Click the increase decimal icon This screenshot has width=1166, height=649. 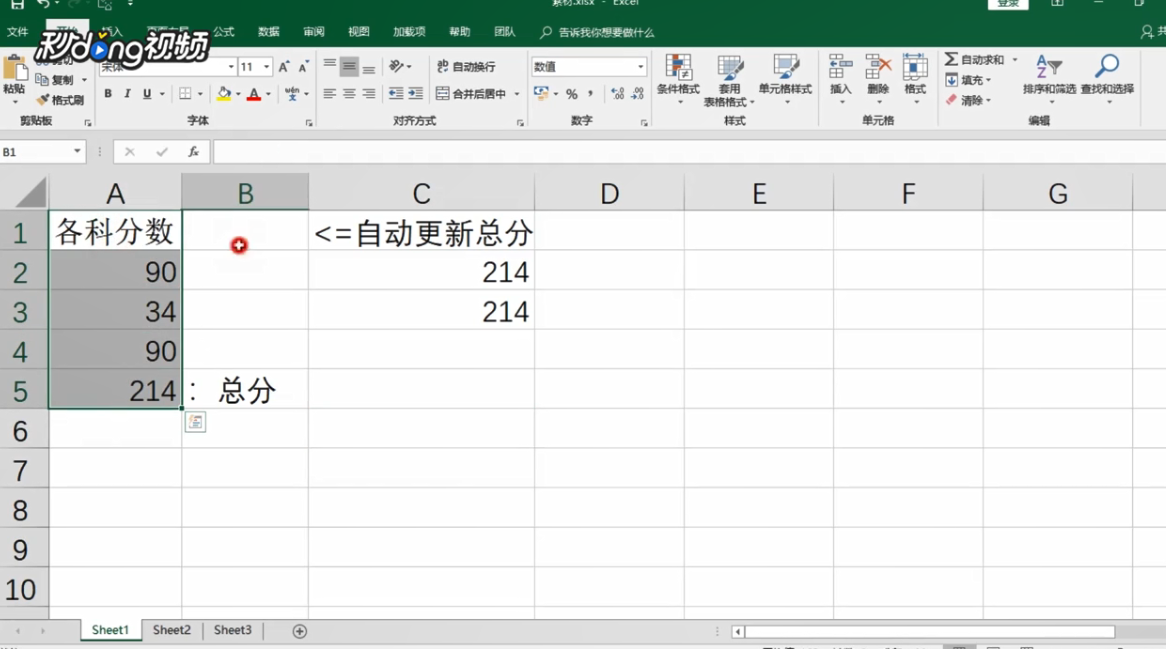coord(617,94)
